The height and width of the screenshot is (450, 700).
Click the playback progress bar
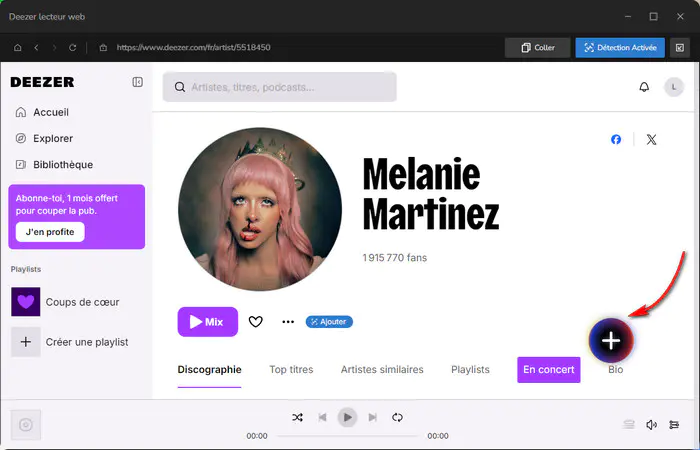(347, 436)
